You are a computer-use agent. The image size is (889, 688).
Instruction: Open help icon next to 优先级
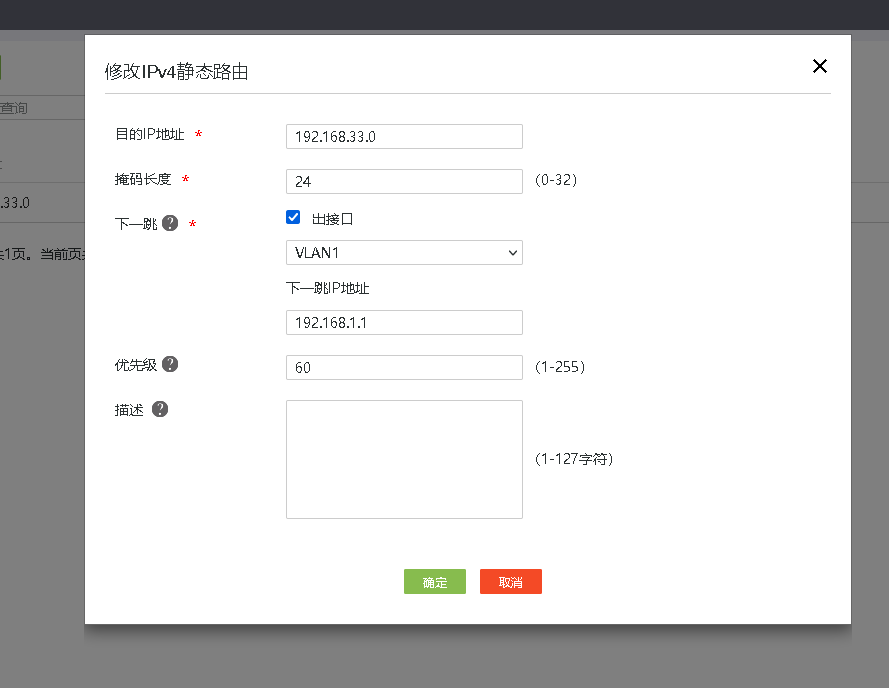[170, 364]
